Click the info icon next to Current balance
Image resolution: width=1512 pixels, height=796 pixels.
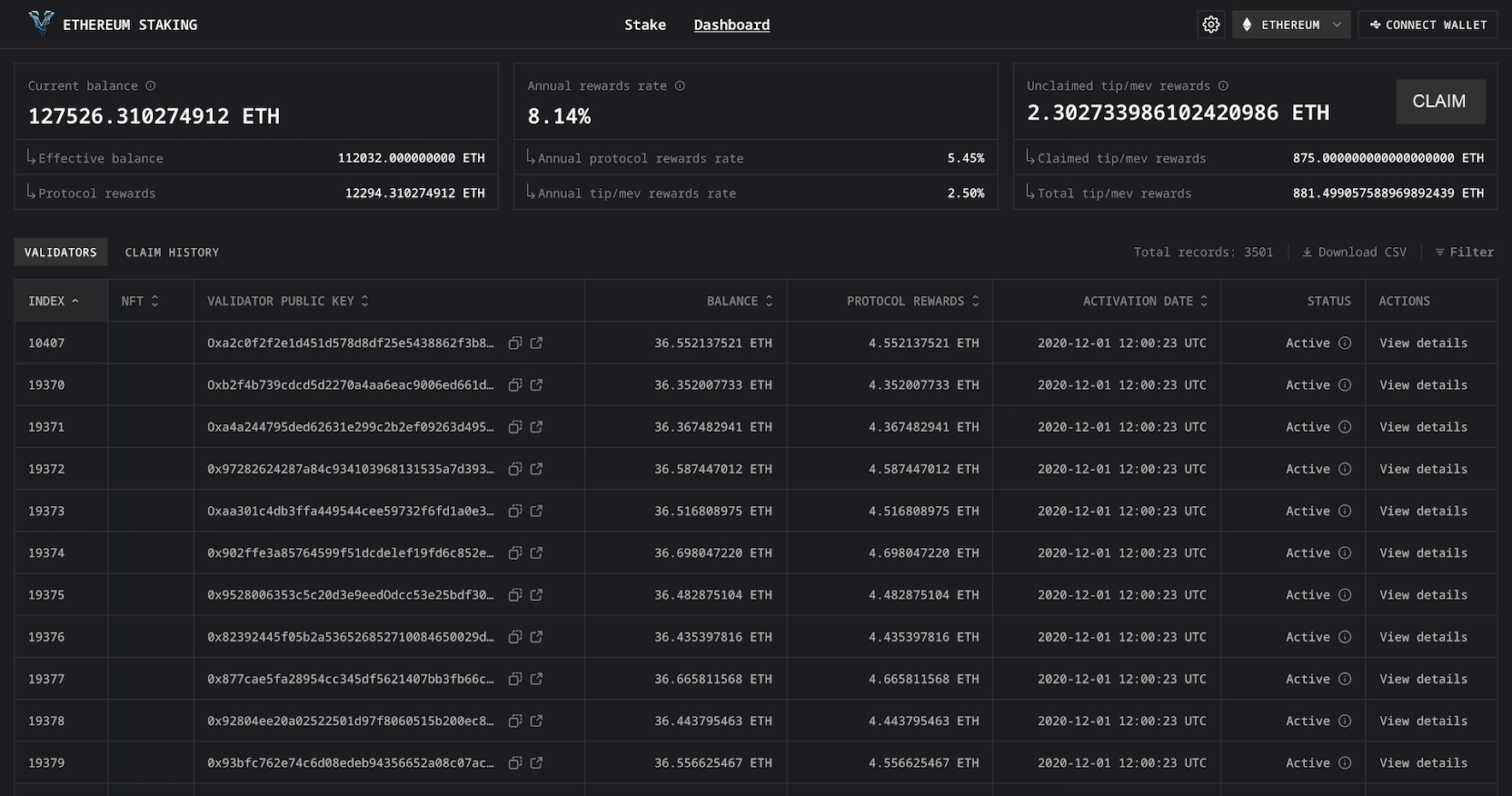point(151,85)
